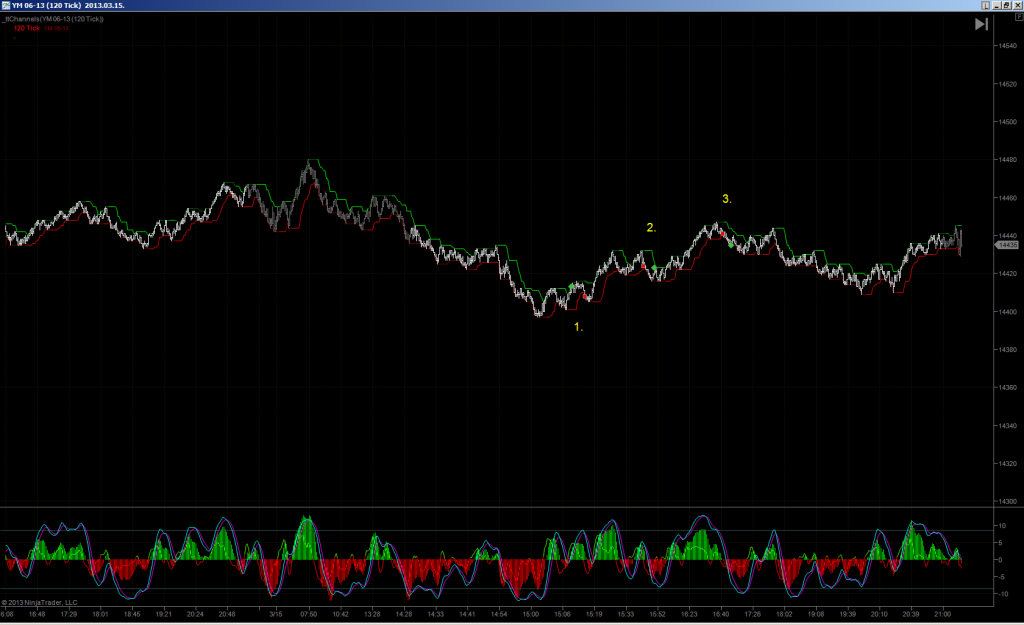Click the 21:00 time axis label

tap(942, 614)
